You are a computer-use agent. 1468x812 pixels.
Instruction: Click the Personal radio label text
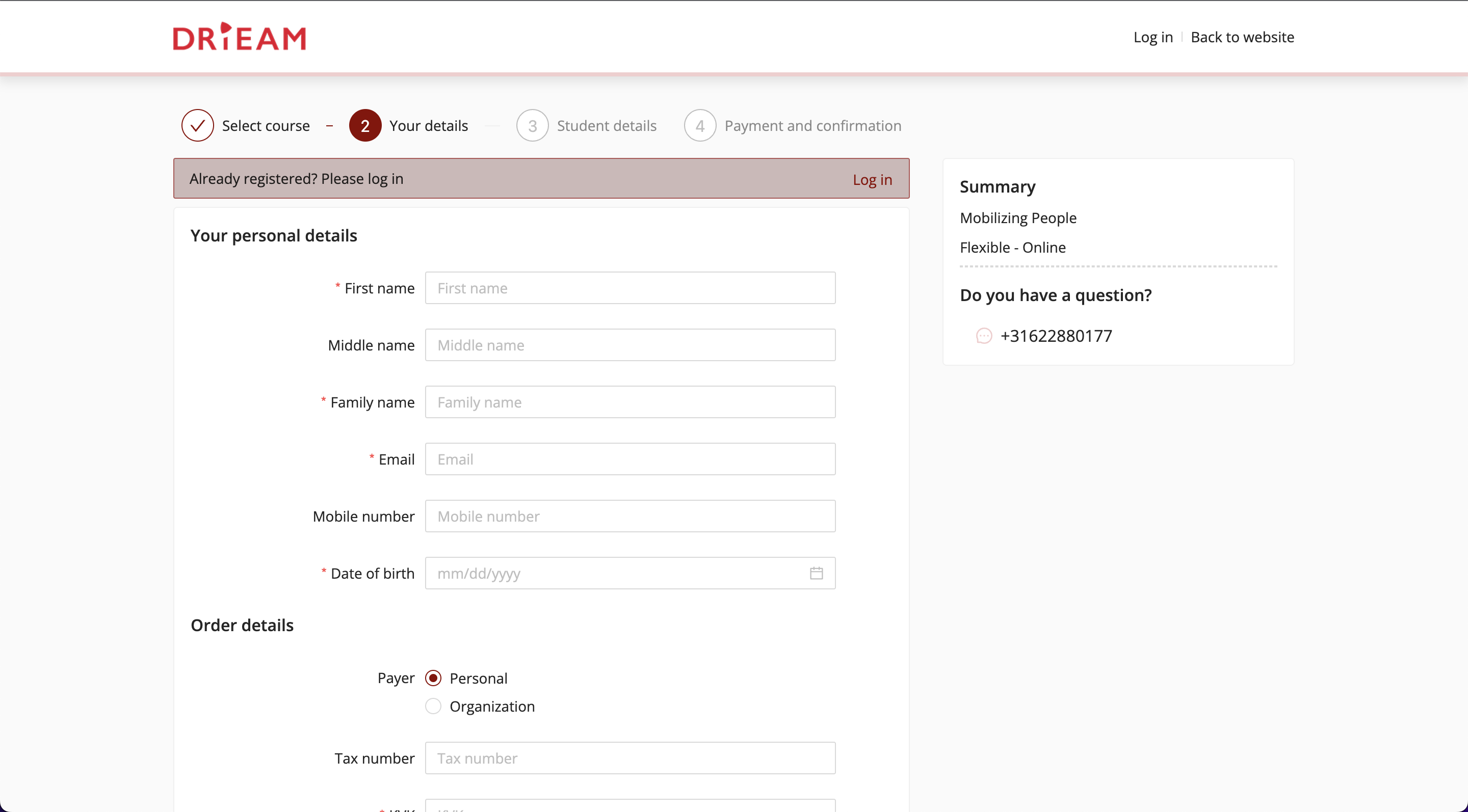pyautogui.click(x=478, y=678)
